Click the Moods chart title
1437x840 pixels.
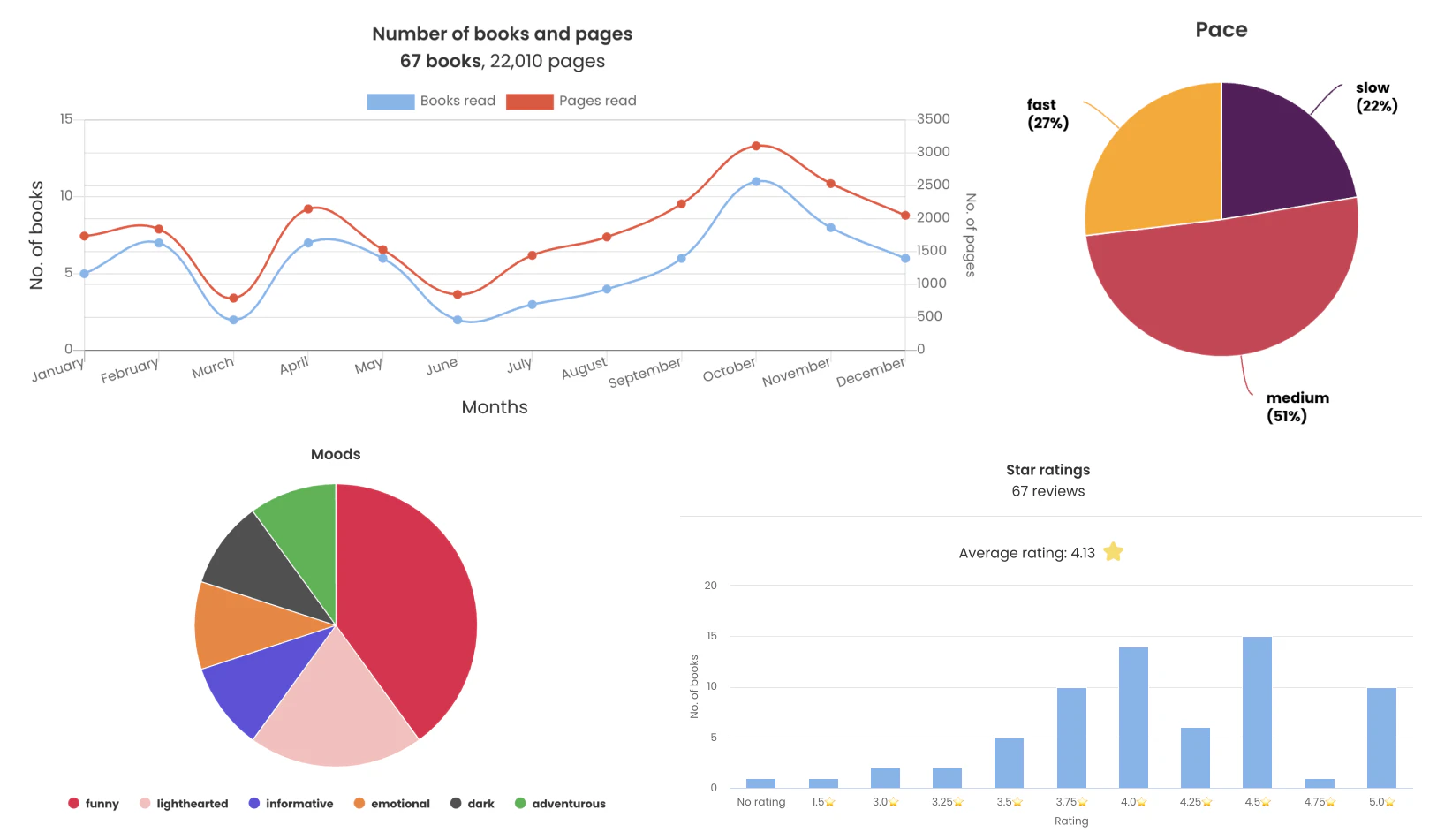tap(336, 454)
